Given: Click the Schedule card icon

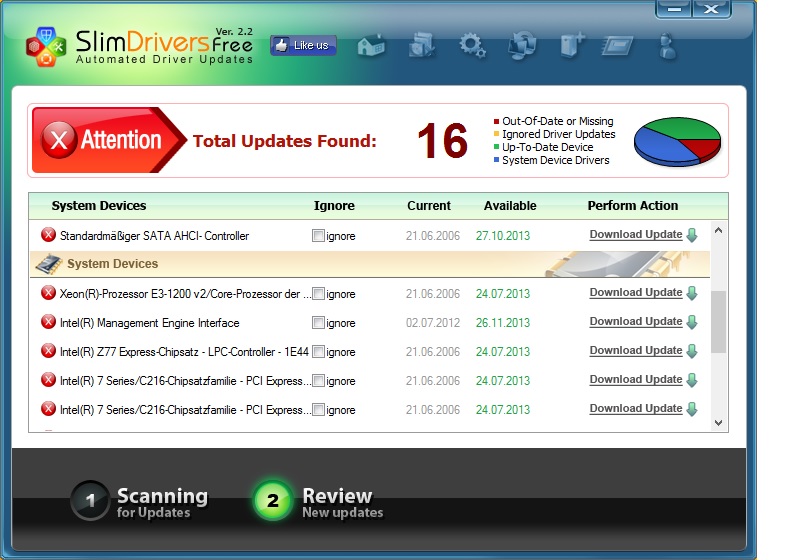Looking at the screenshot, I should coord(617,46).
